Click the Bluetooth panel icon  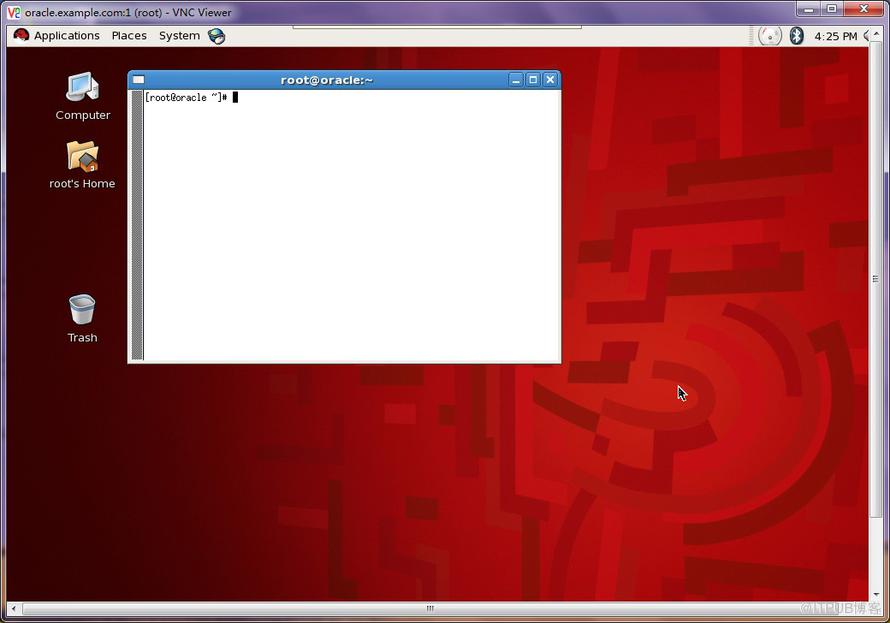pyautogui.click(x=796, y=36)
